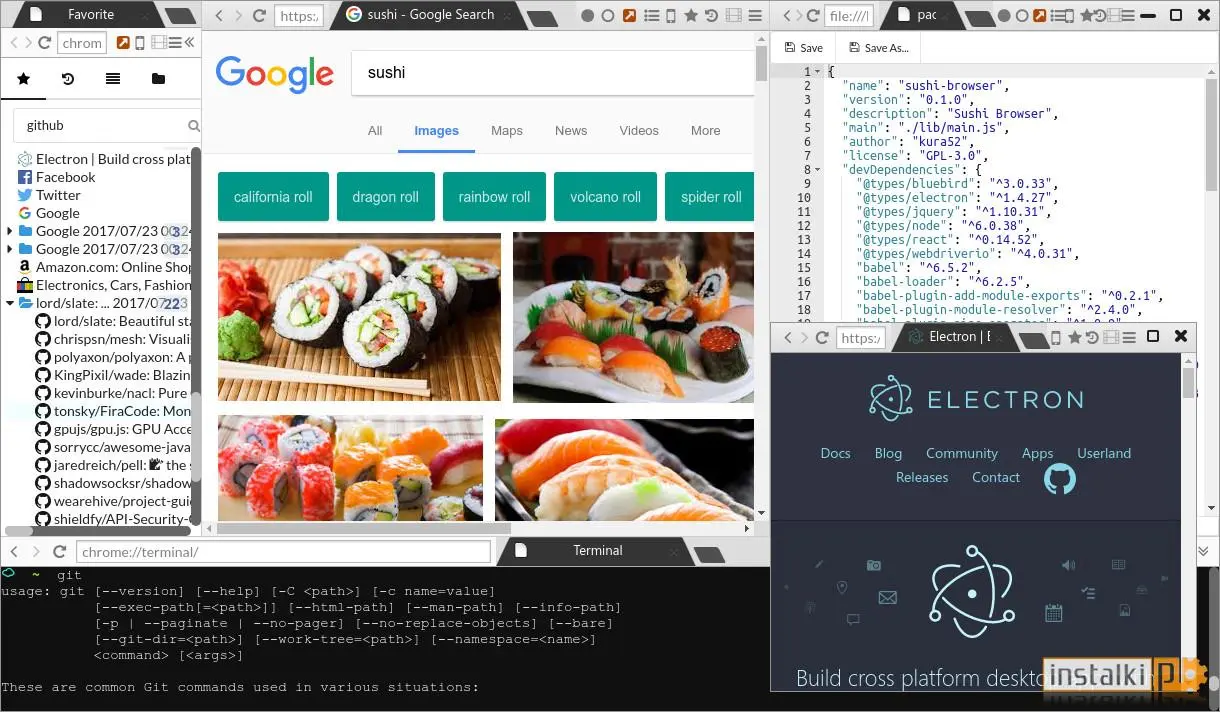1220x712 pixels.
Task: Select the sushi - Google Search tab
Action: [430, 15]
